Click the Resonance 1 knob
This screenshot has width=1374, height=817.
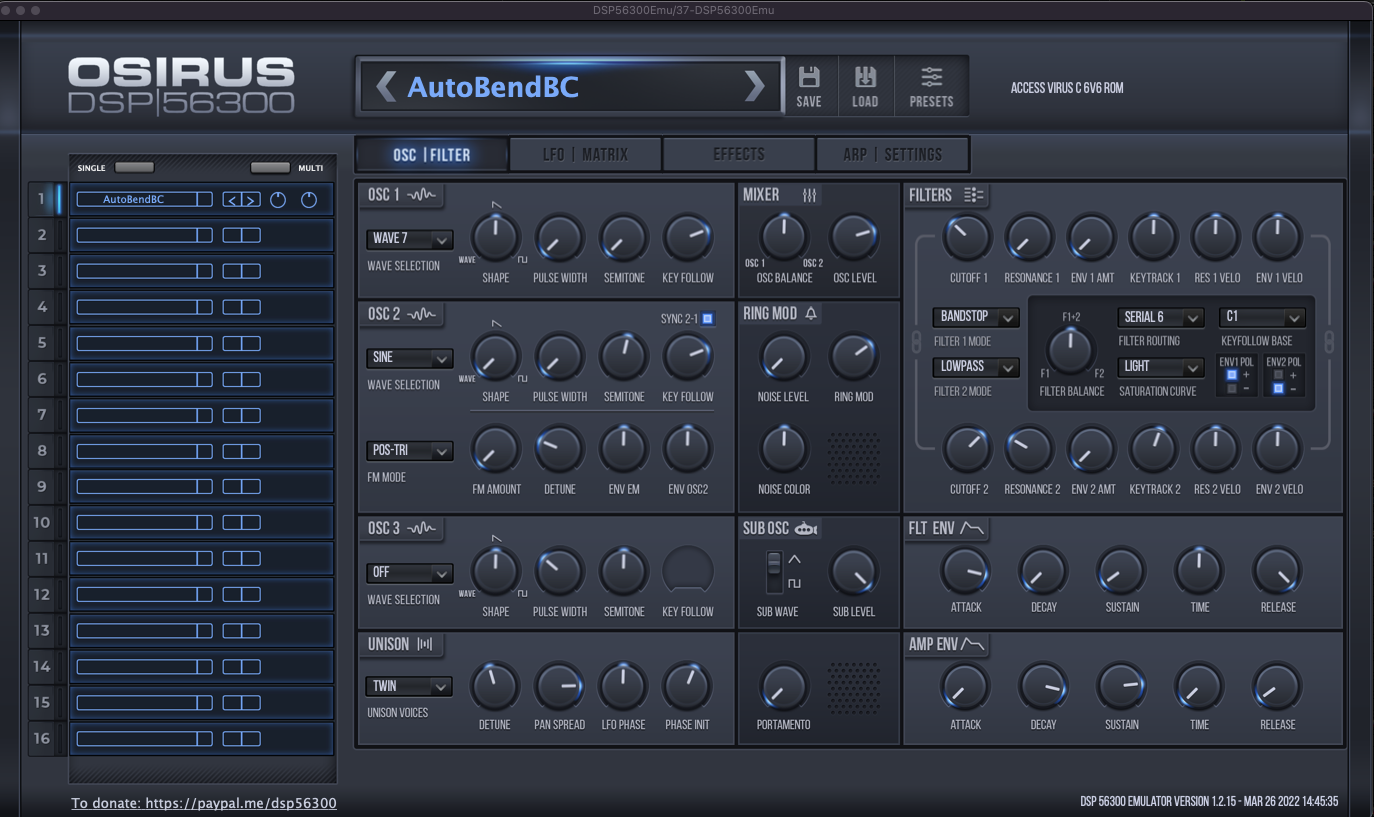(x=1030, y=238)
